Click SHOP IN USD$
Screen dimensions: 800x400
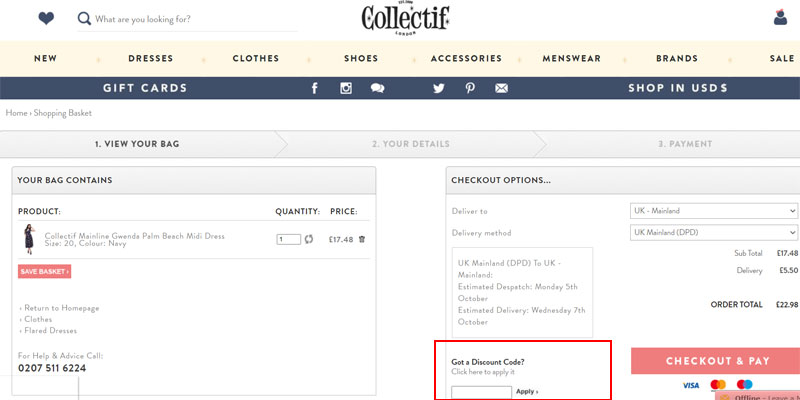click(x=678, y=88)
